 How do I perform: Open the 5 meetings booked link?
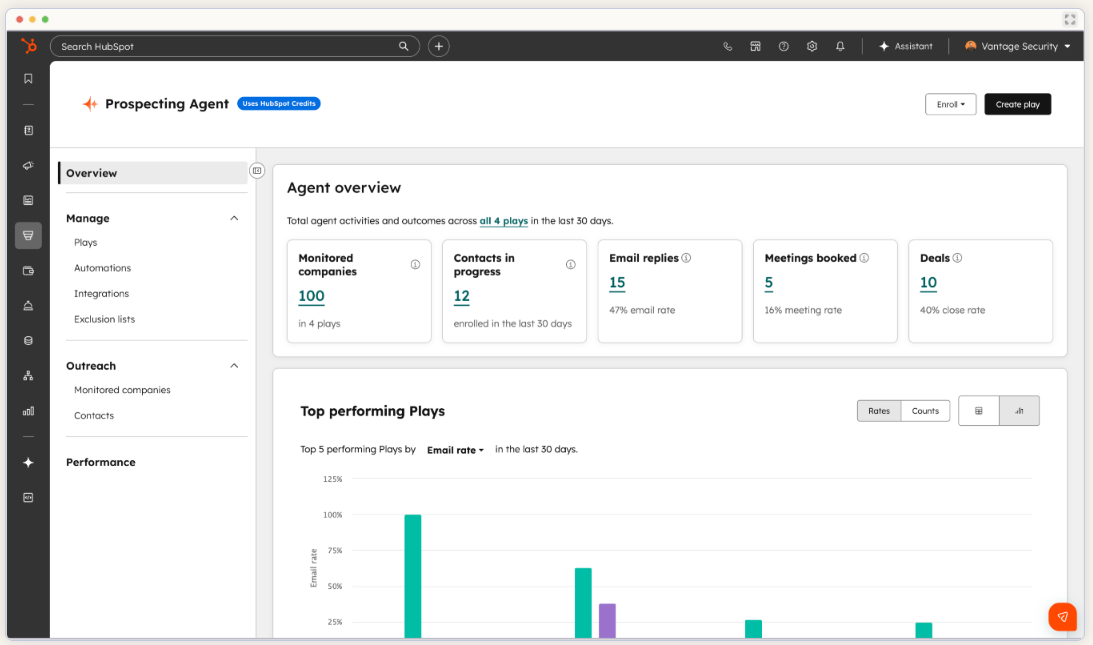coord(769,282)
